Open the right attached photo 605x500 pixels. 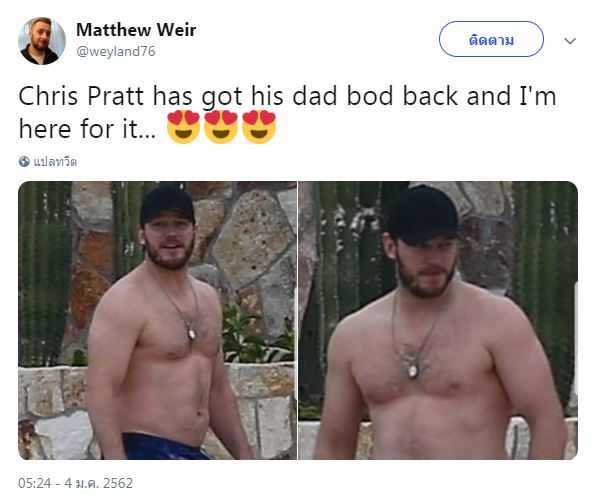(438, 320)
